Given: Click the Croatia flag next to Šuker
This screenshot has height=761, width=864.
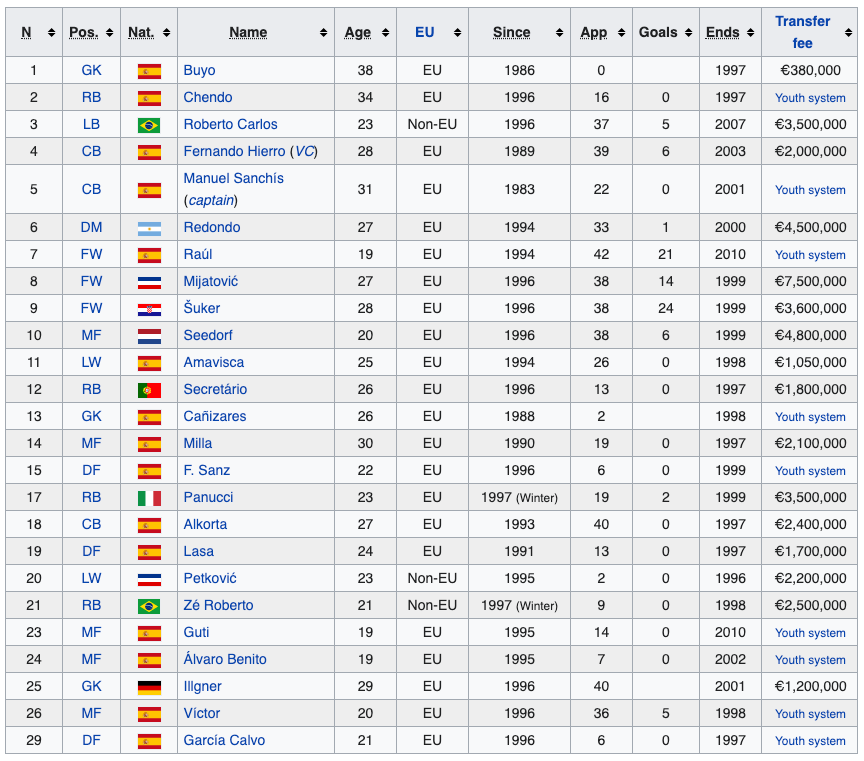Looking at the screenshot, I should [x=149, y=309].
